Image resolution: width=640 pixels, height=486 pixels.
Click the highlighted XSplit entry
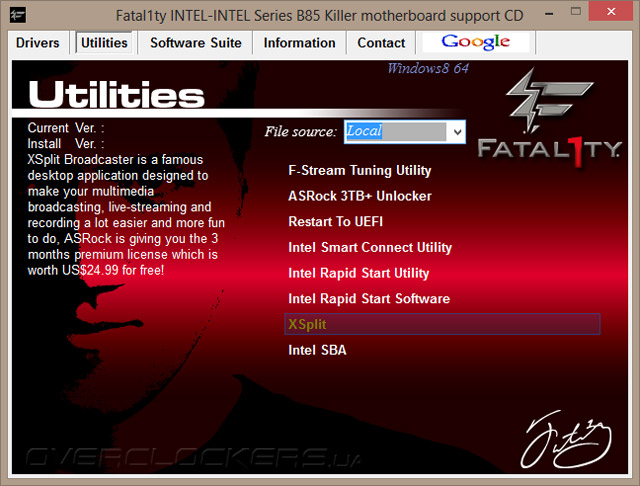coord(442,324)
